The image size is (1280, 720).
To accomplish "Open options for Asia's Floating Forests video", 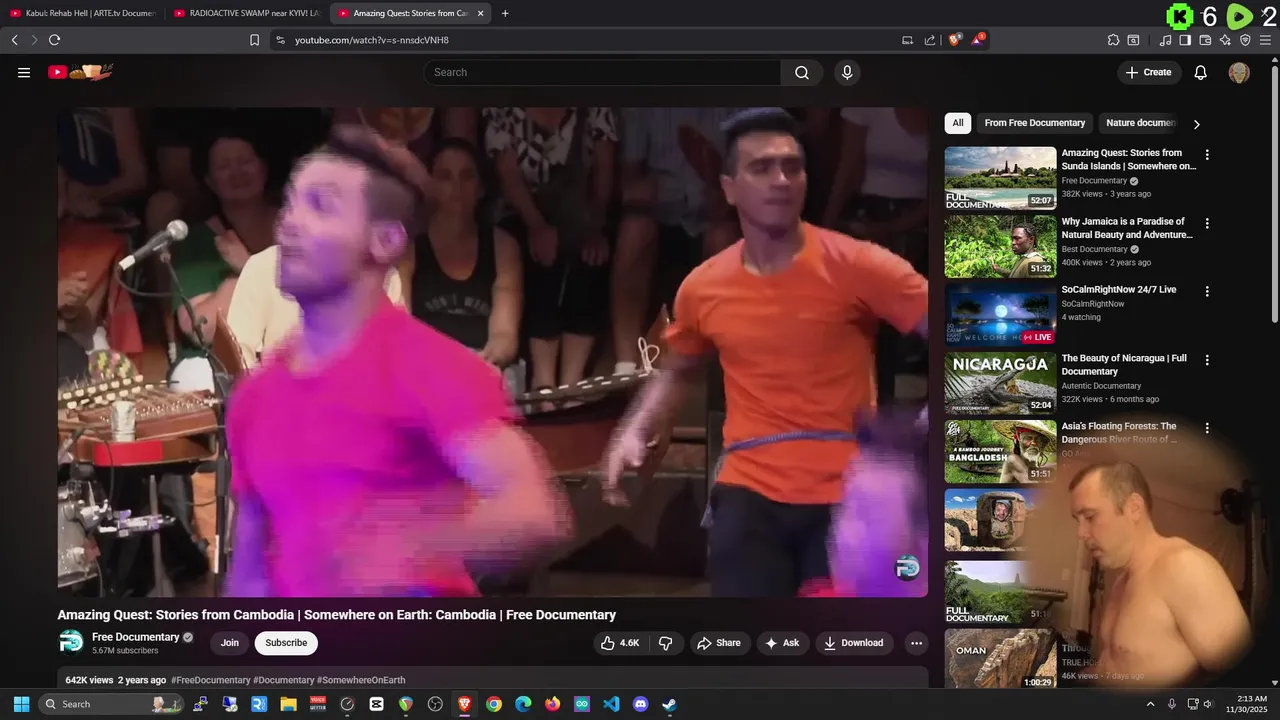I will pos(1207,428).
